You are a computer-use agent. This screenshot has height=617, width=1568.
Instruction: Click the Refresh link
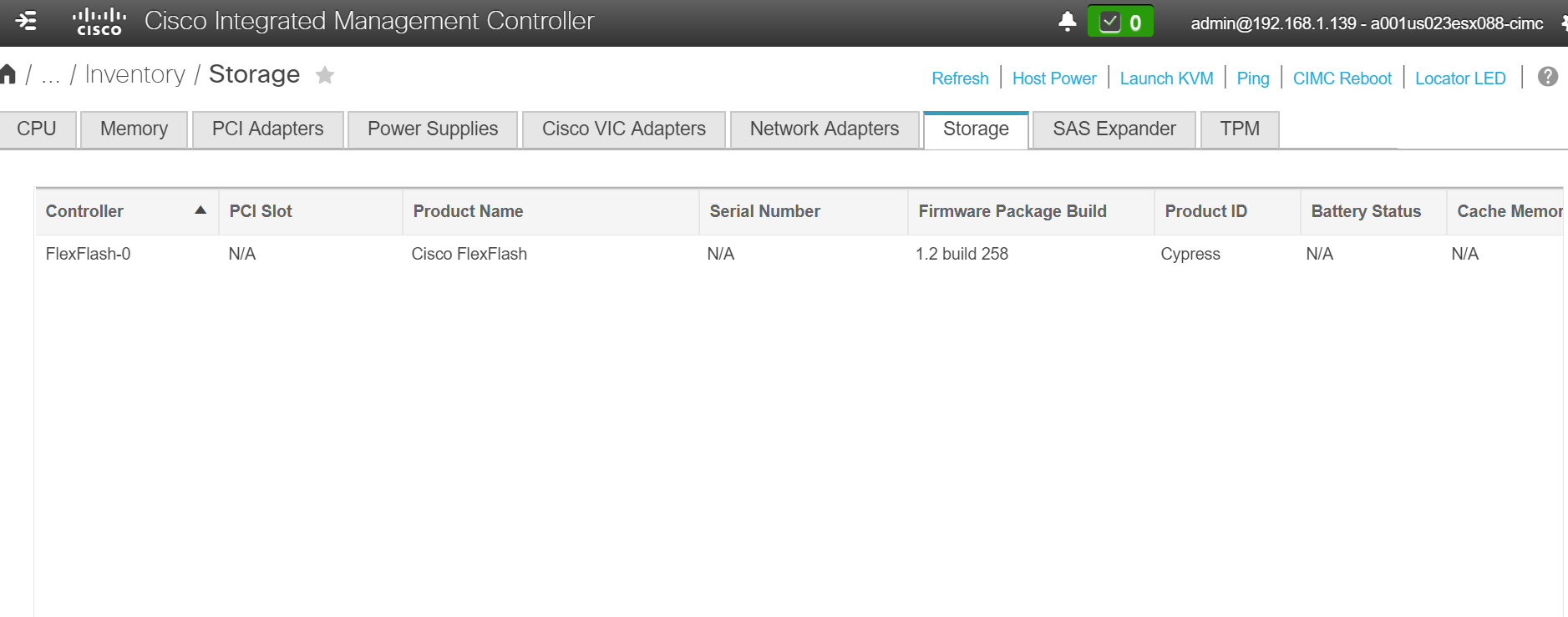tap(960, 78)
